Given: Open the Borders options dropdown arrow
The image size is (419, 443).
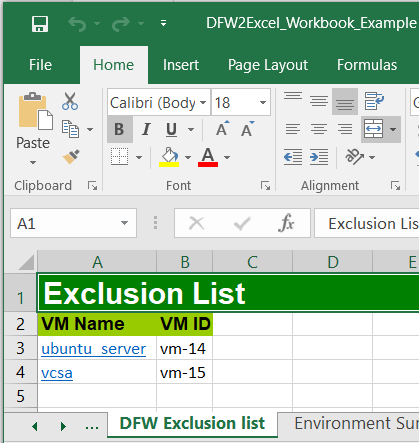Looking at the screenshot, I should coord(139,157).
